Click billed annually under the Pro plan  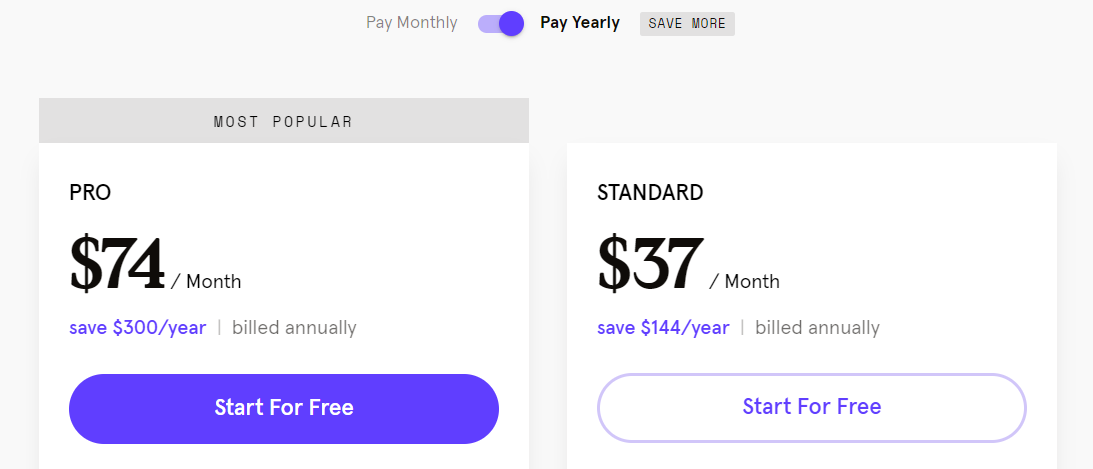(294, 328)
